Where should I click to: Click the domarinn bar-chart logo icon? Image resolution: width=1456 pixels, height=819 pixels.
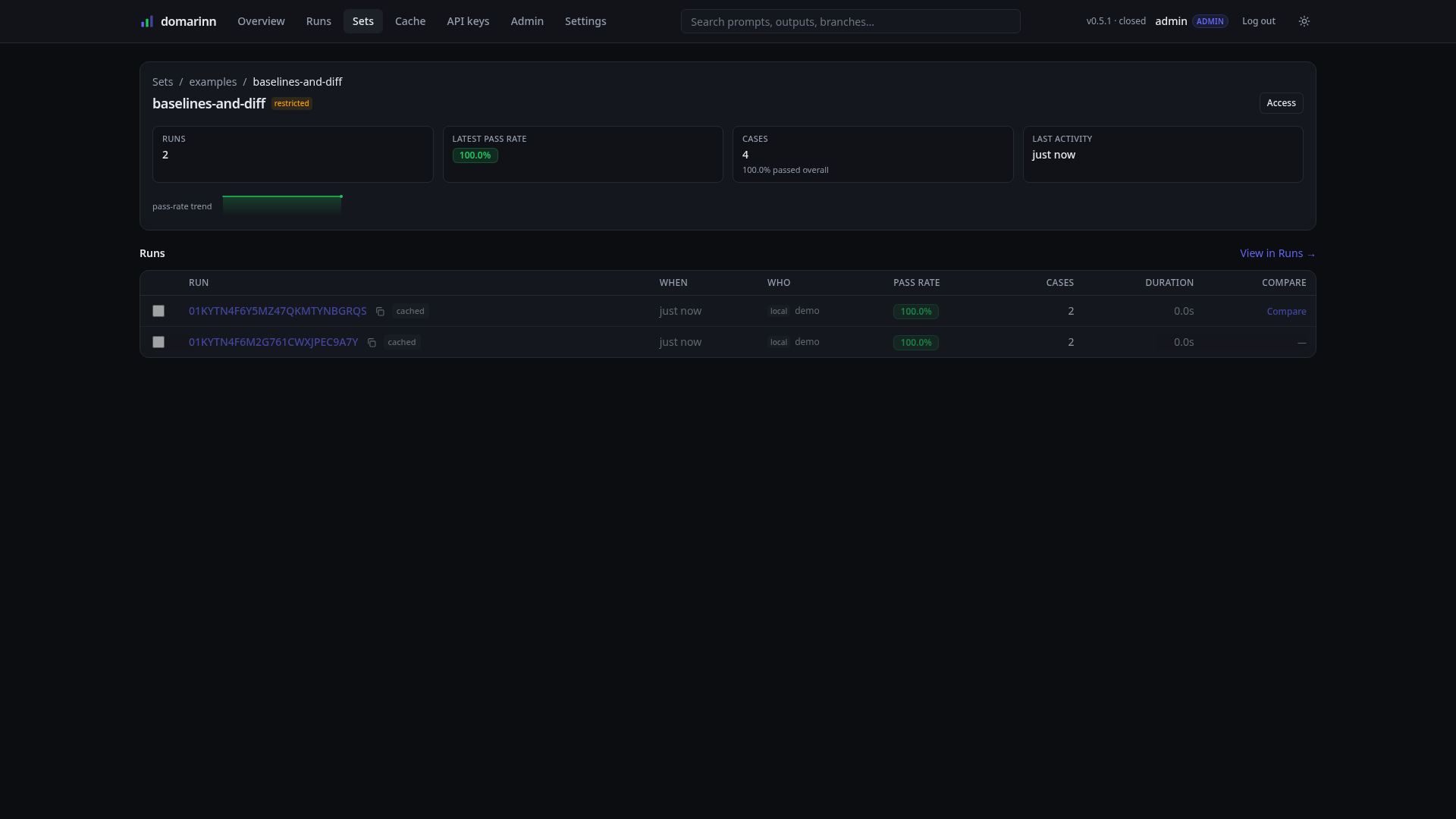point(147,21)
